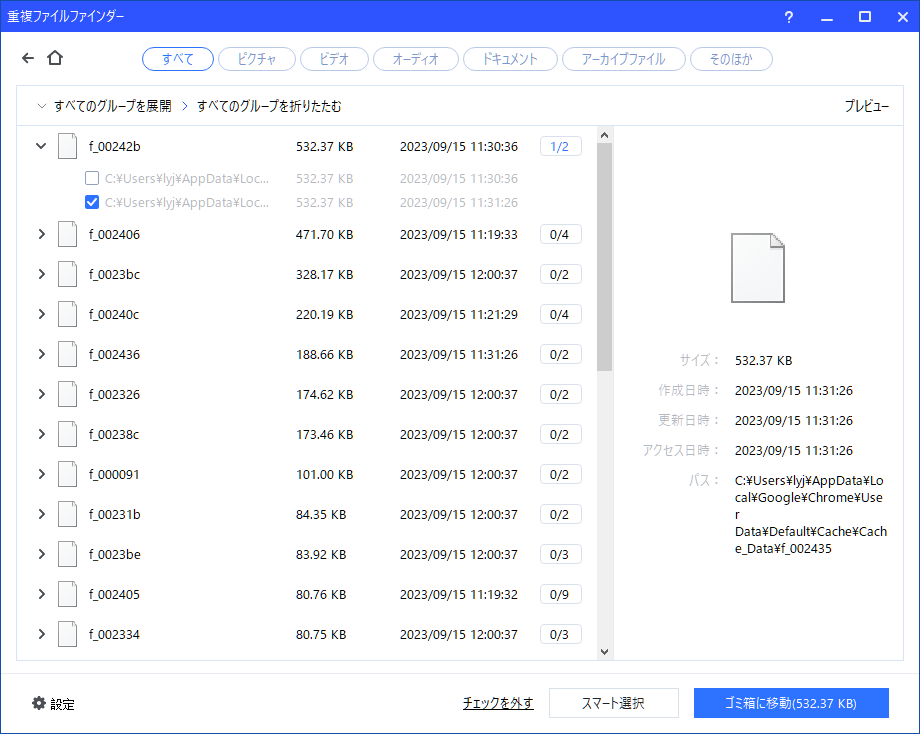
Task: Click the チェックを外す link
Action: pos(498,702)
